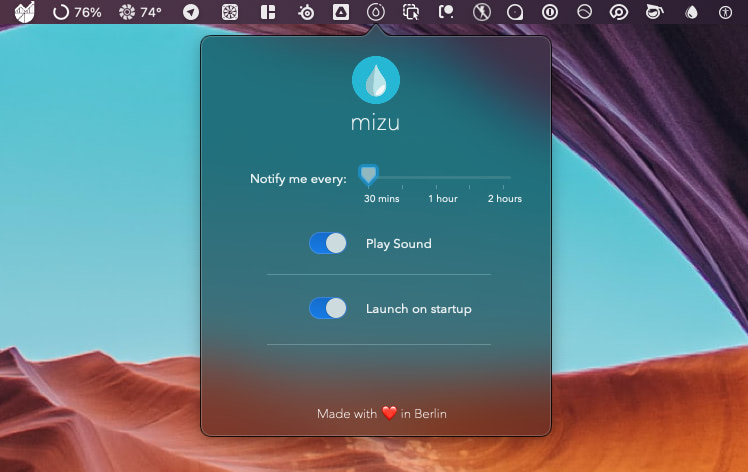Open the accessibility person menu bar icon

point(726,12)
